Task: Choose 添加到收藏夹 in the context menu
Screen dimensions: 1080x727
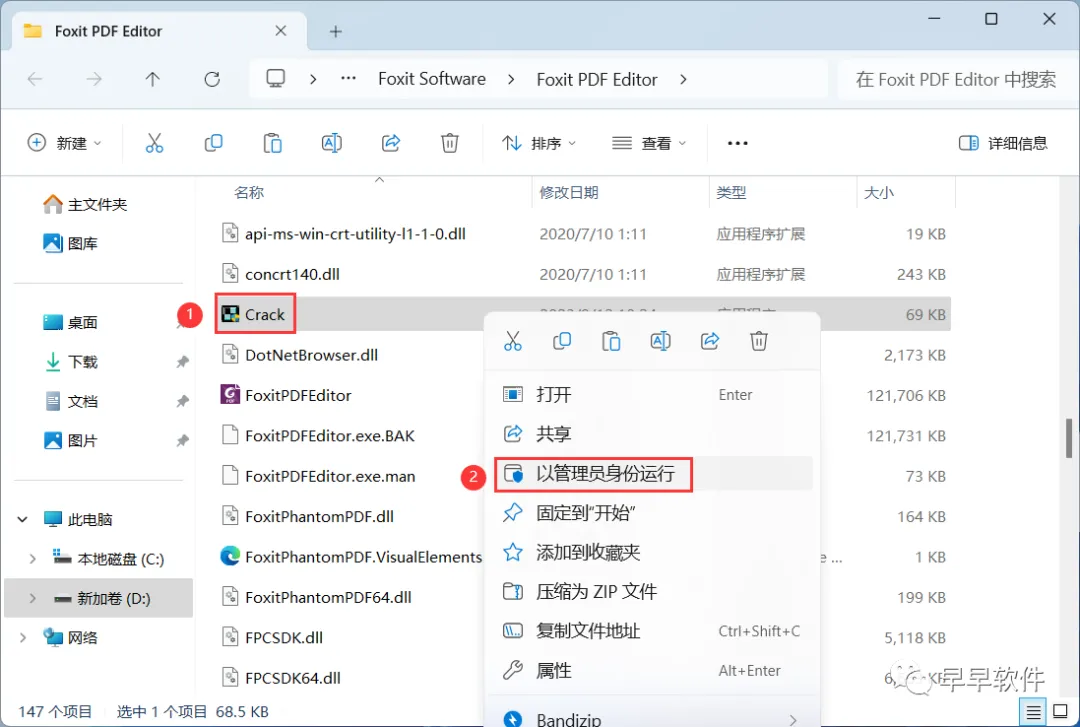Action: point(652,552)
